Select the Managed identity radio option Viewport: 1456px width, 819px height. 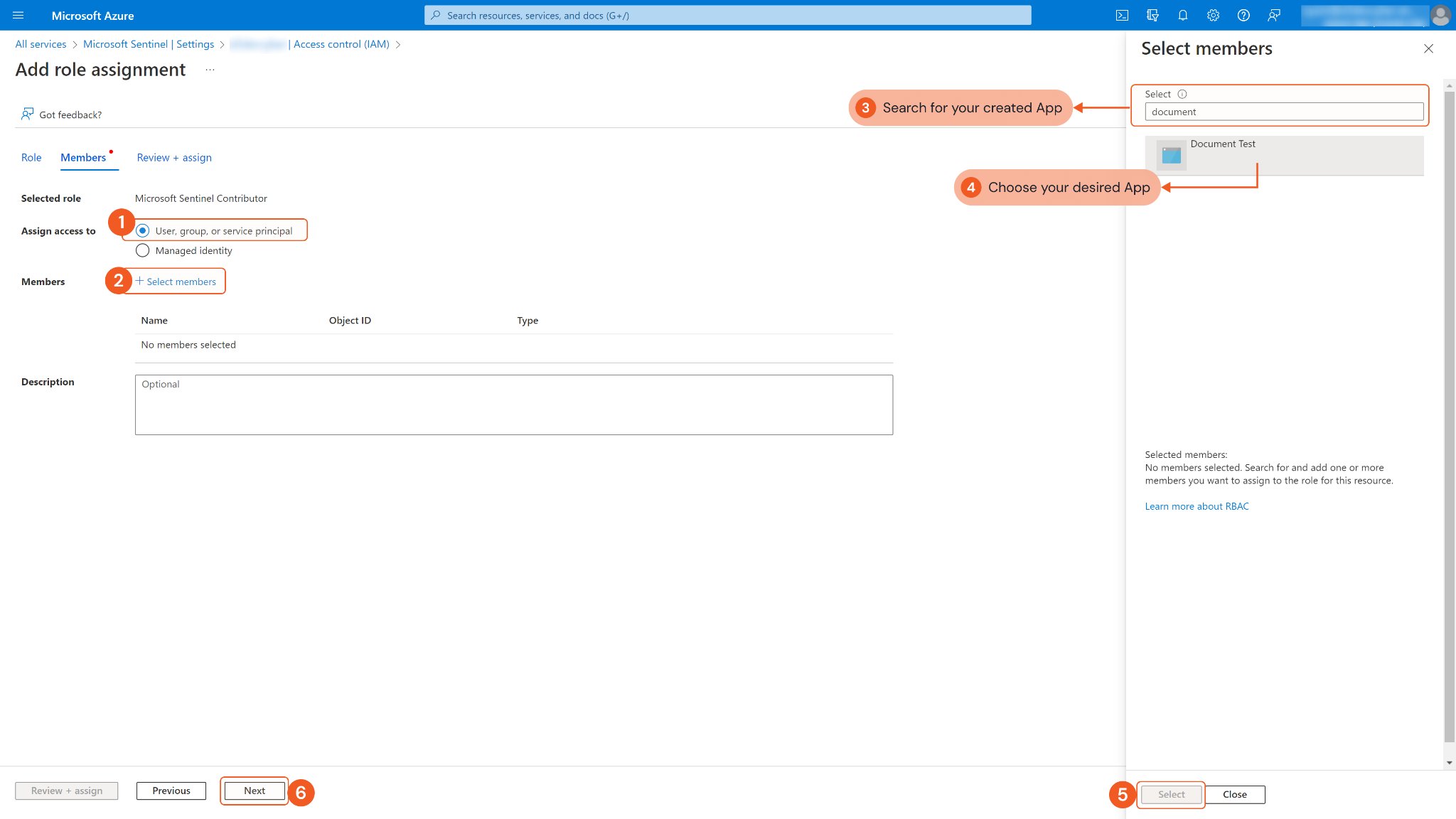(143, 250)
